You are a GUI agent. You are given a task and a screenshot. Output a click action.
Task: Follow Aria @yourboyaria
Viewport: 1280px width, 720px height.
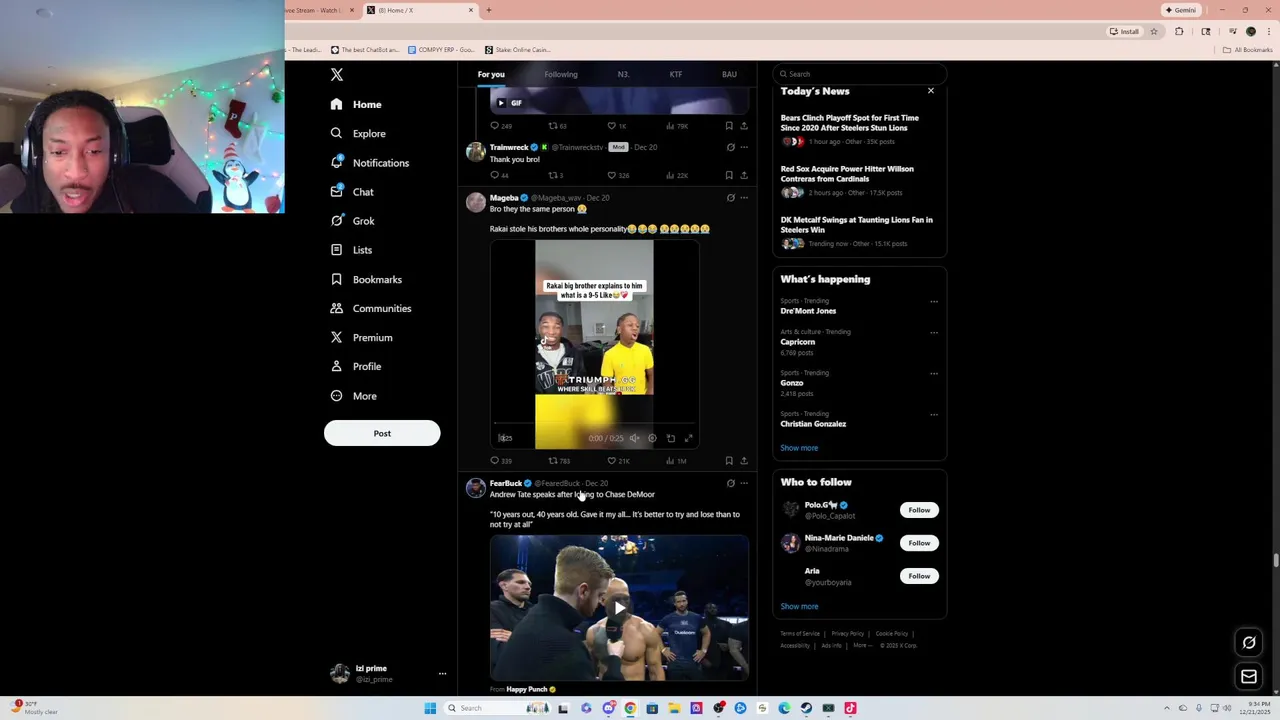[919, 576]
